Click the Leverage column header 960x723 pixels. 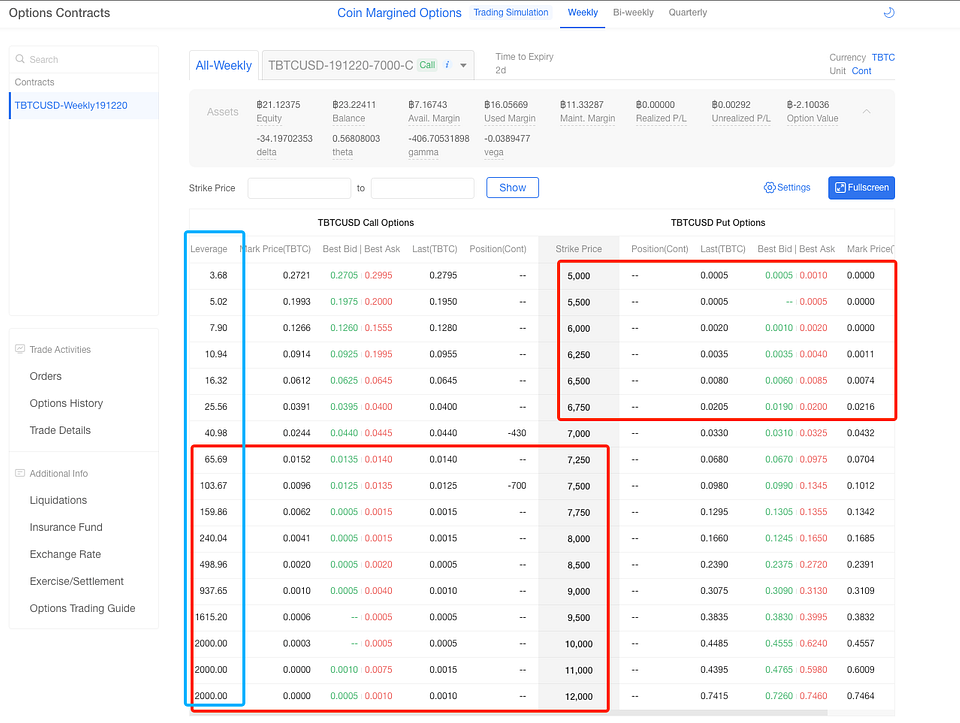(x=209, y=249)
